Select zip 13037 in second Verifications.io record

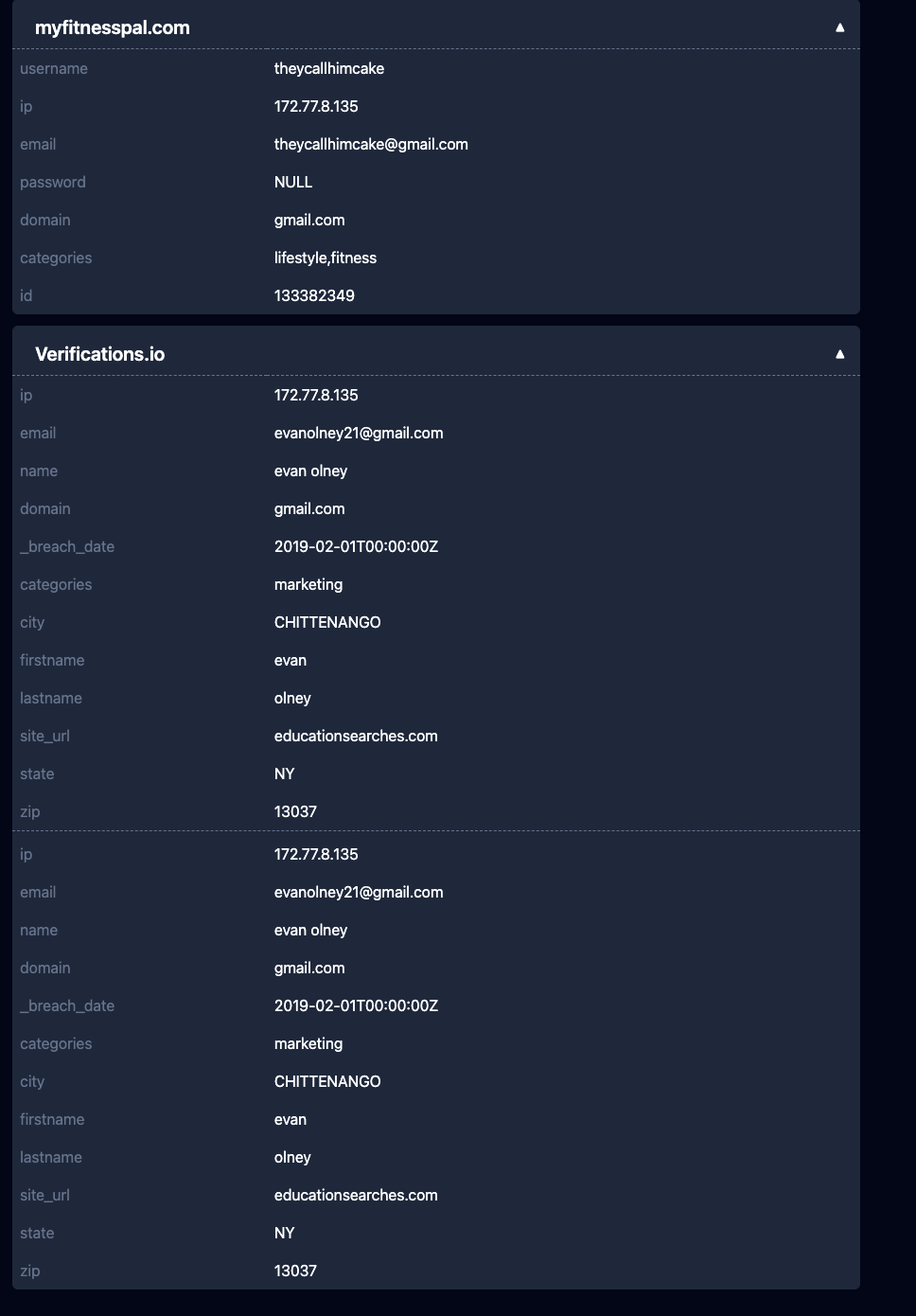[295, 1271]
